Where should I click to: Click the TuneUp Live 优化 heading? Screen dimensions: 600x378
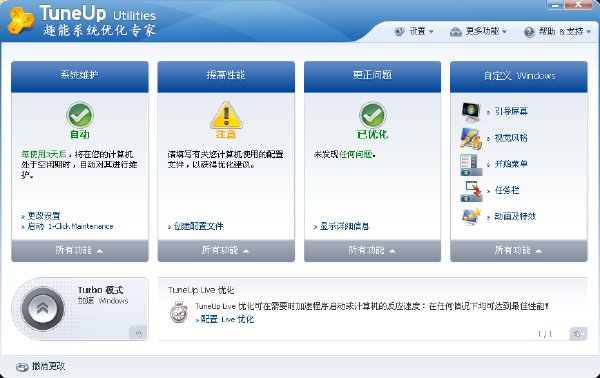coord(201,290)
